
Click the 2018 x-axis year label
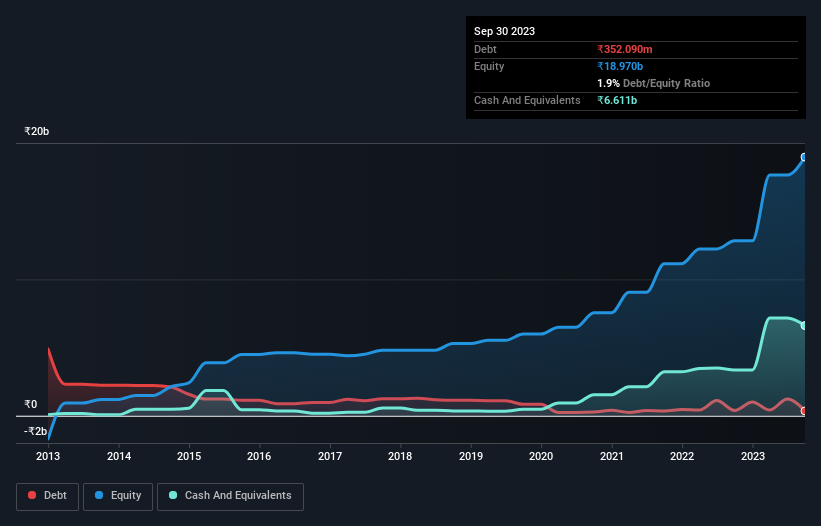click(x=400, y=456)
